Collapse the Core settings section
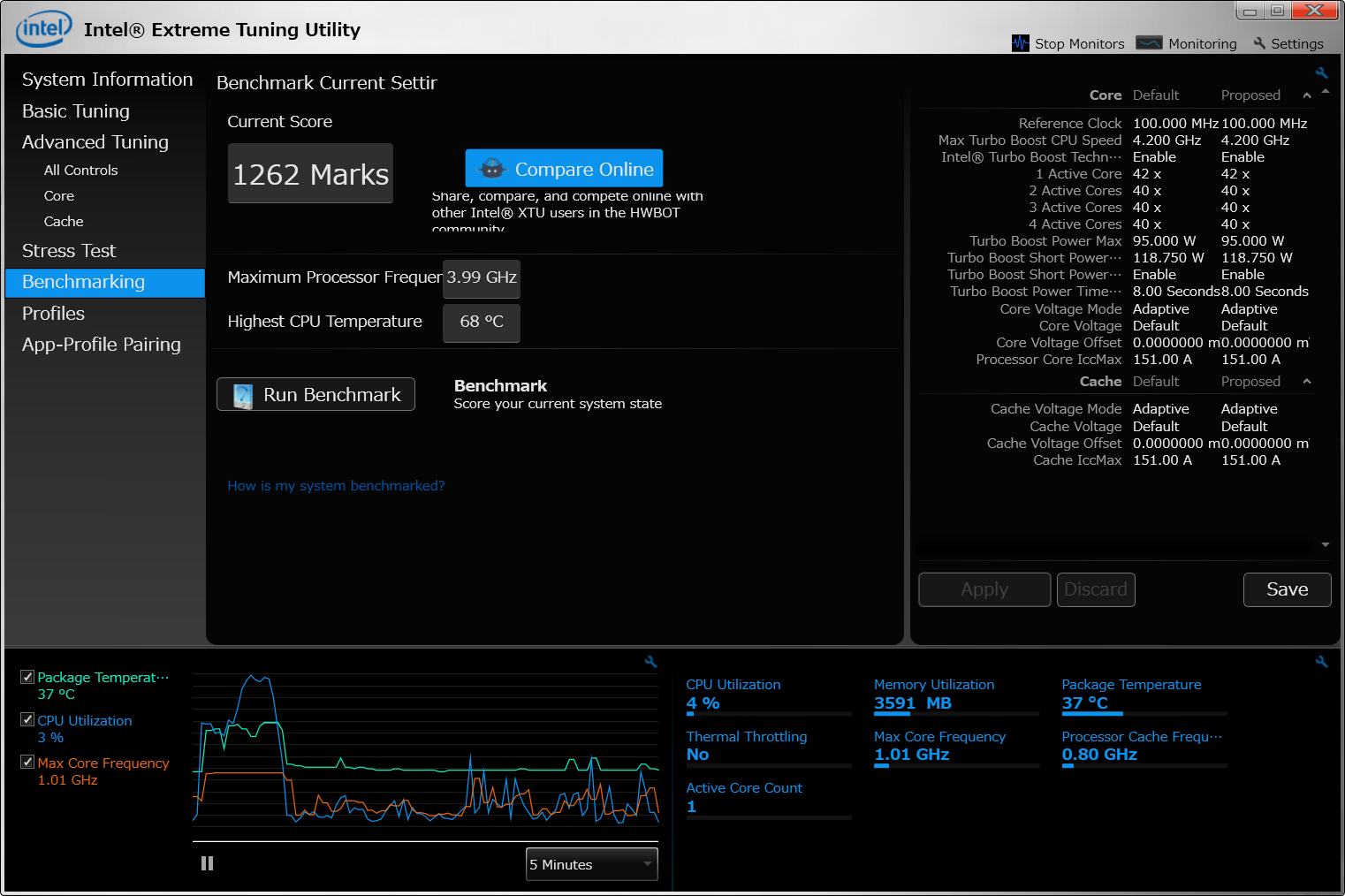This screenshot has height=896, width=1345. coord(1307,95)
